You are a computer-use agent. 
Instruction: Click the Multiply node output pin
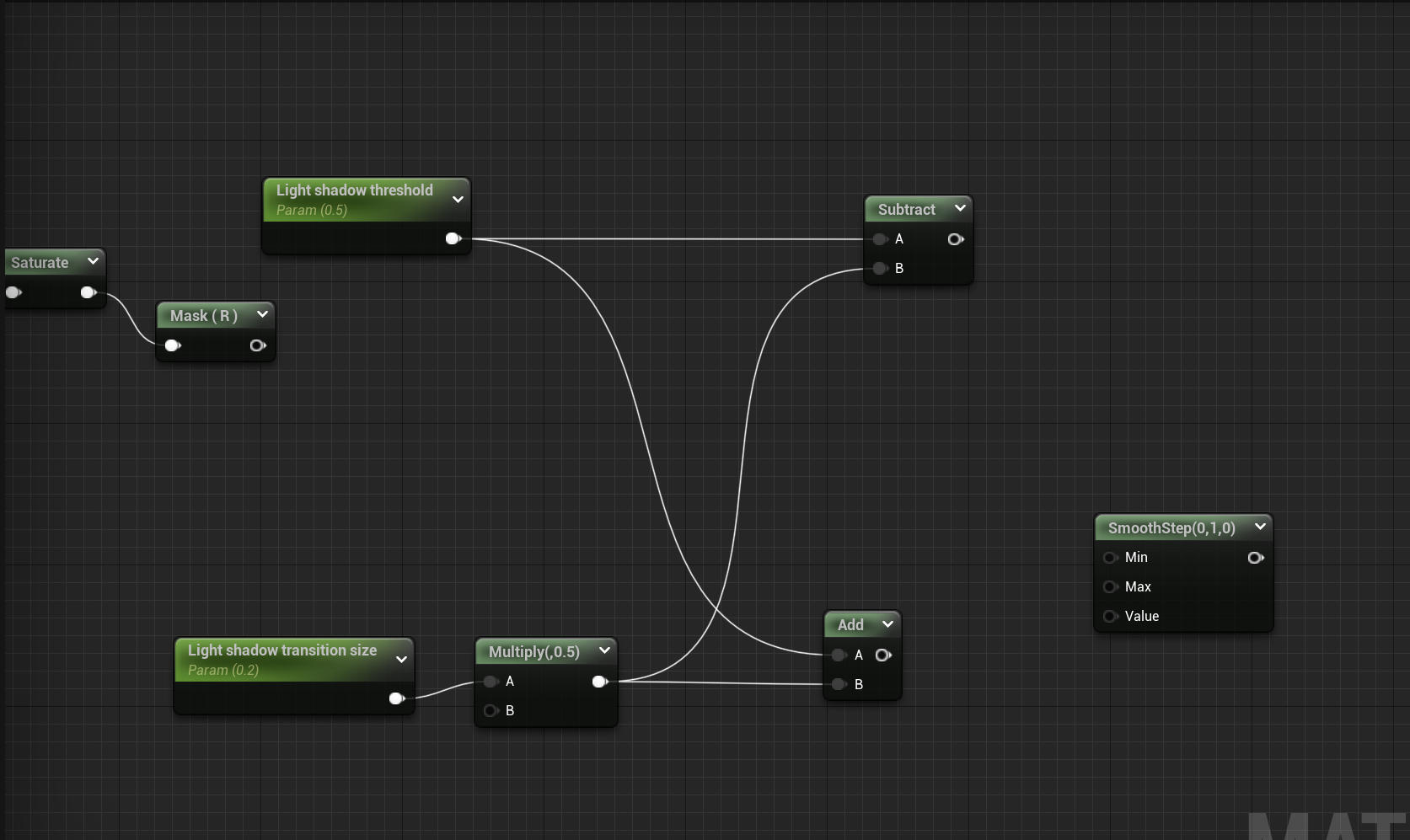coord(600,682)
